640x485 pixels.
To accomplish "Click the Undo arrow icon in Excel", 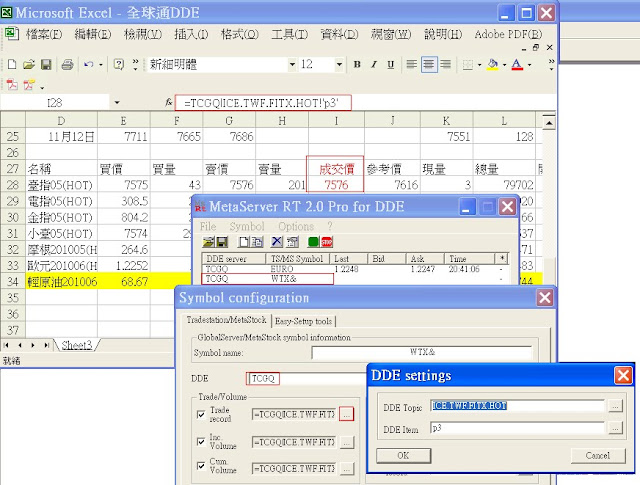I will [x=89, y=65].
